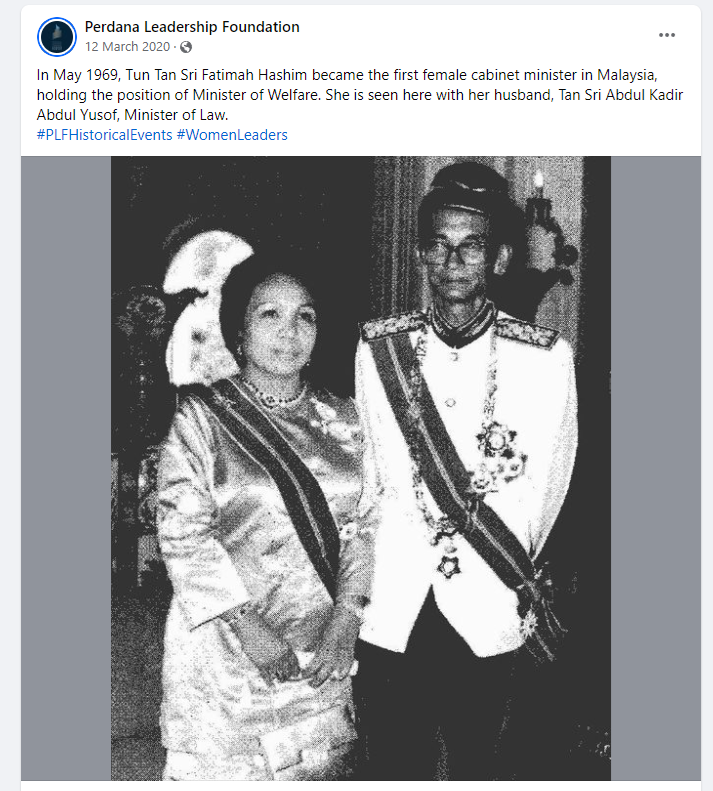Follow the #WomenLeaders hashtag
The width and height of the screenshot is (713, 791).
click(232, 135)
